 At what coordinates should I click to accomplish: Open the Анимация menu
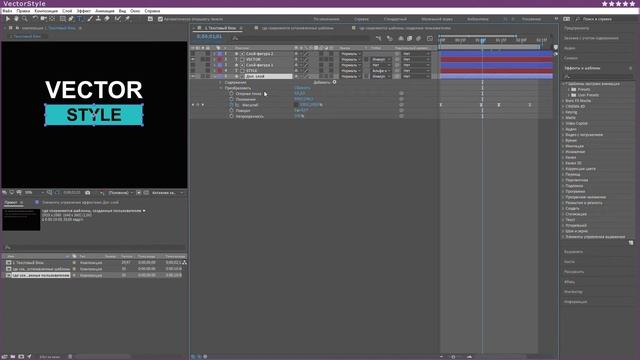(x=105, y=11)
